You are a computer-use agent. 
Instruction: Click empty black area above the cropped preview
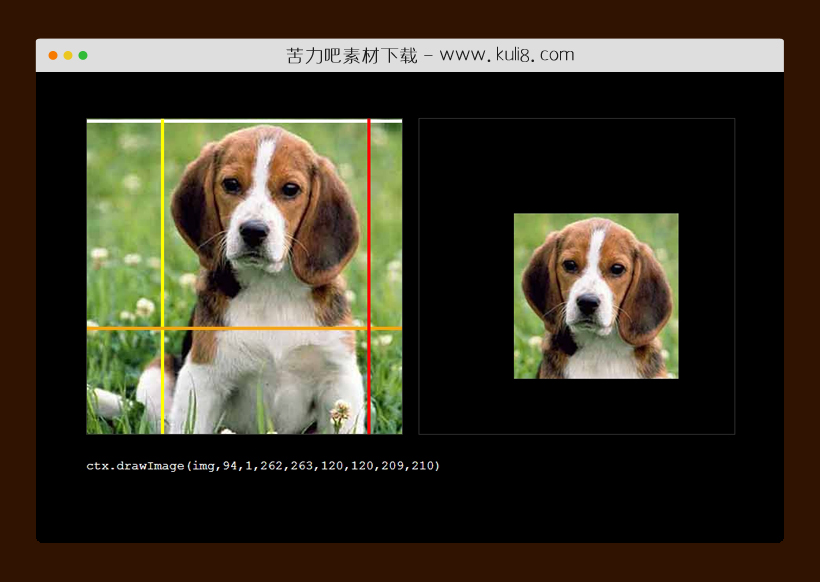576,165
